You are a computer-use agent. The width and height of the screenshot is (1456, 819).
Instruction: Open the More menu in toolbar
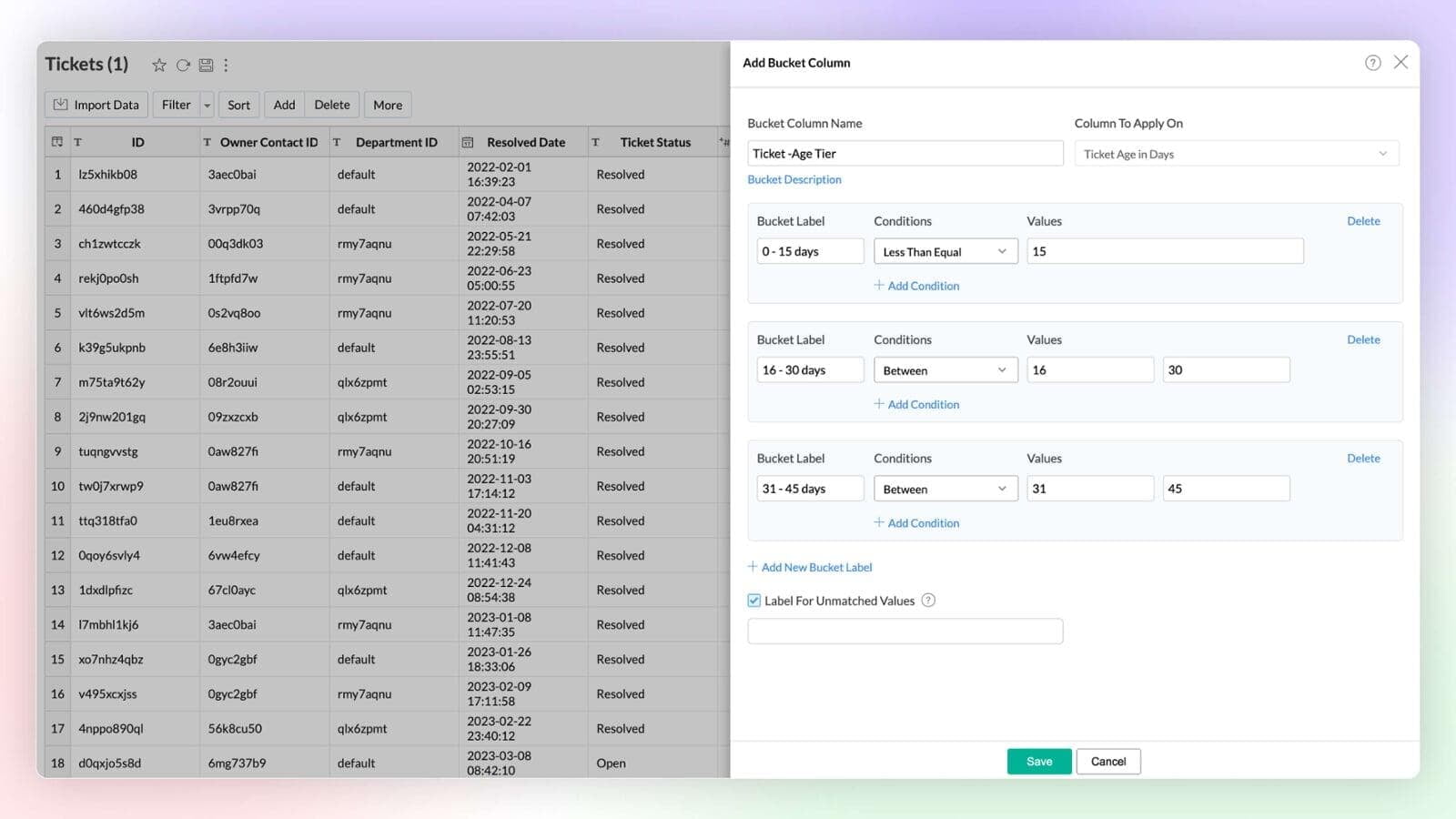click(388, 106)
